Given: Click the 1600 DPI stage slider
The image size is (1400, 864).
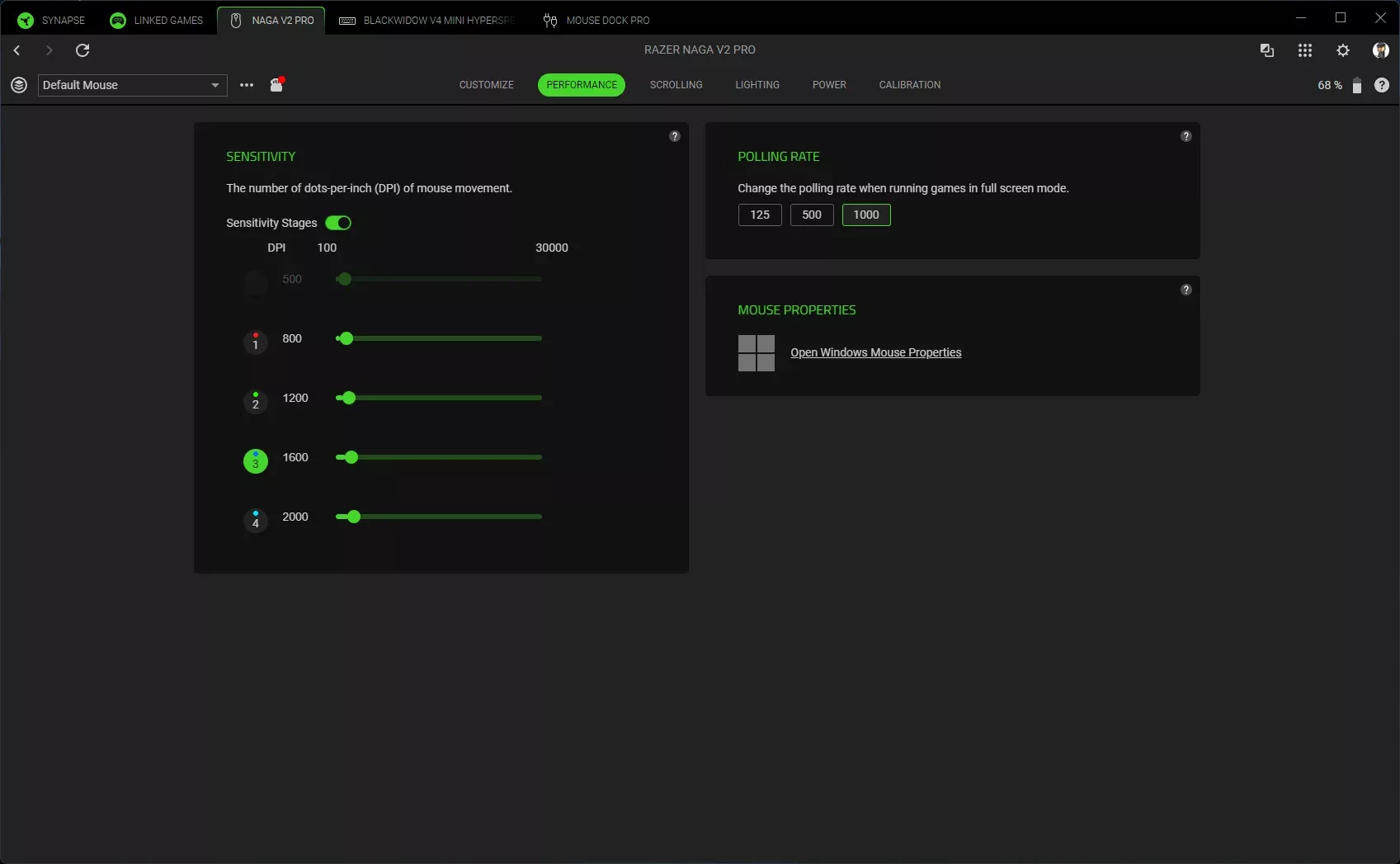Looking at the screenshot, I should click(439, 457).
